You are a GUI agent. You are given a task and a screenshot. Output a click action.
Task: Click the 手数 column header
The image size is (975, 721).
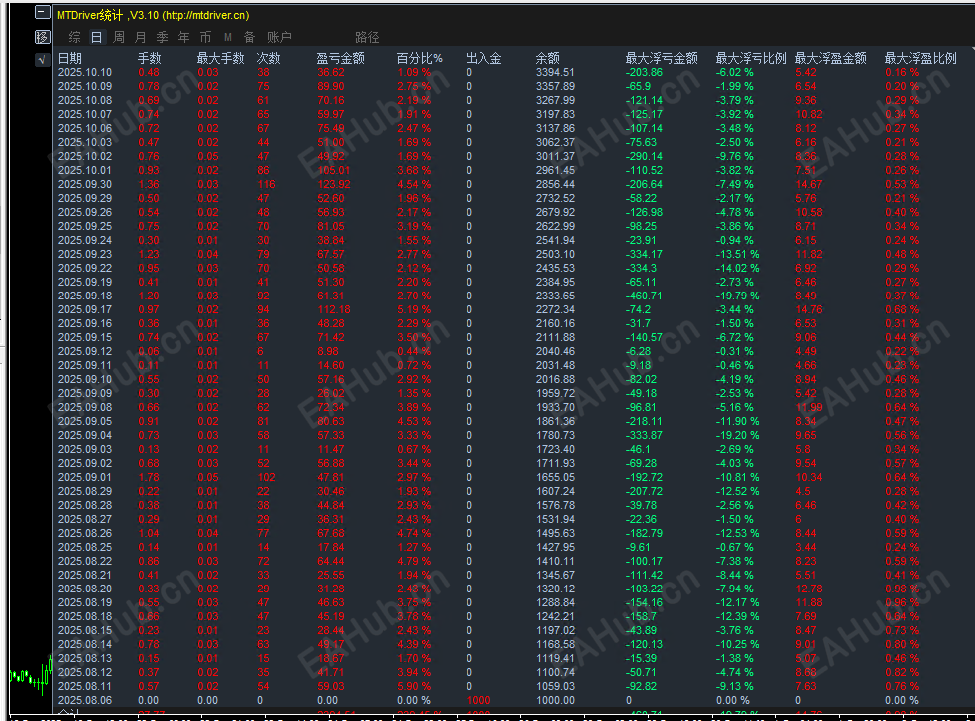pos(149,58)
